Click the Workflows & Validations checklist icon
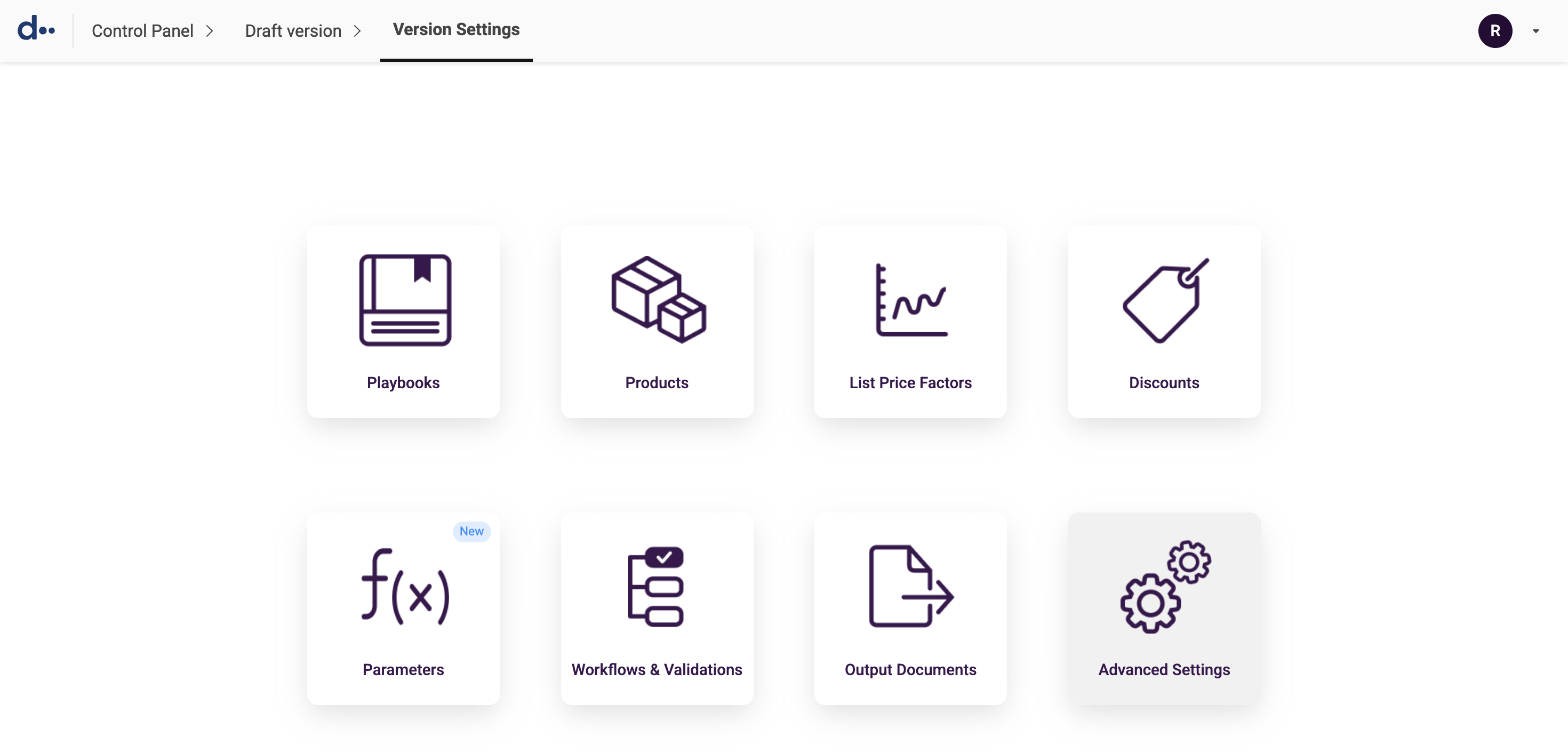This screenshot has height=753, width=1568. click(x=655, y=586)
